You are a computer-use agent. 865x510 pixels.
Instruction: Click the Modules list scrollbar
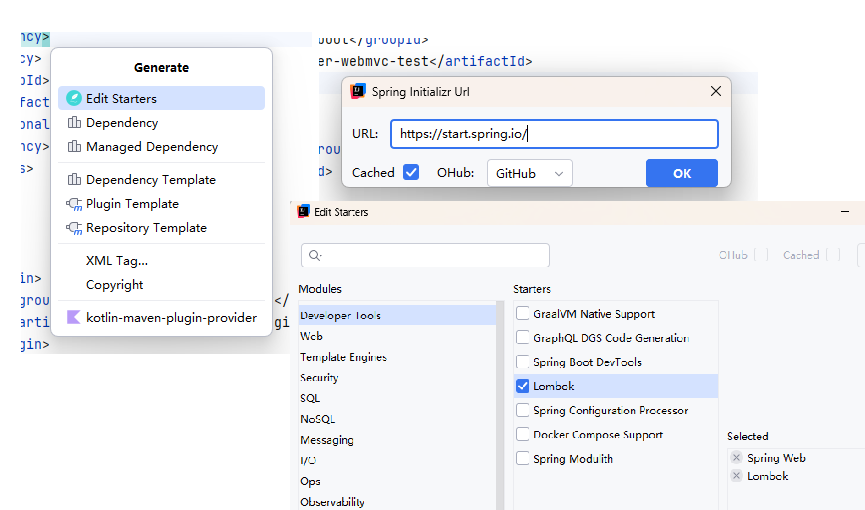point(500,405)
